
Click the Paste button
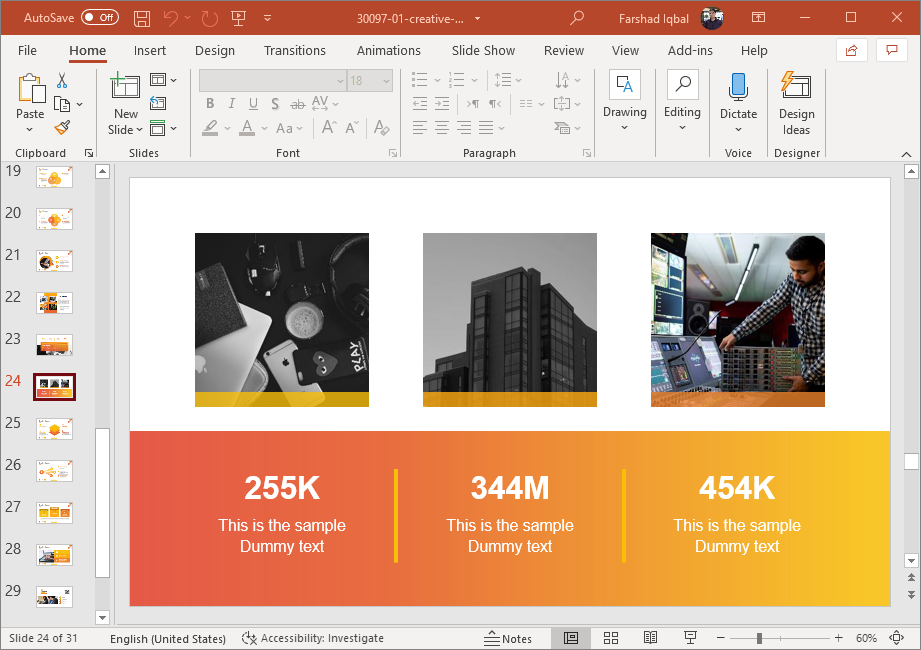click(30, 90)
